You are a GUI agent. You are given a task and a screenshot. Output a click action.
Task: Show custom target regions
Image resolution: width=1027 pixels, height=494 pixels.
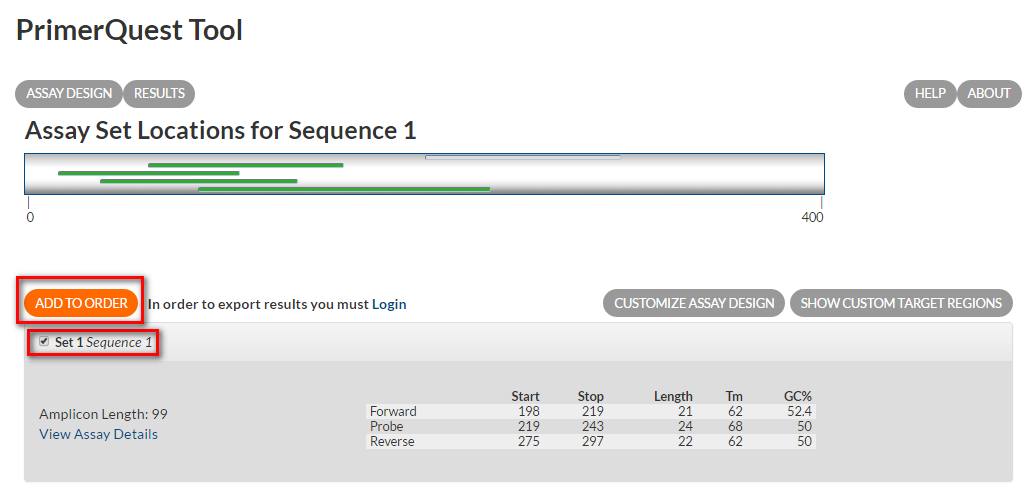pos(901,303)
